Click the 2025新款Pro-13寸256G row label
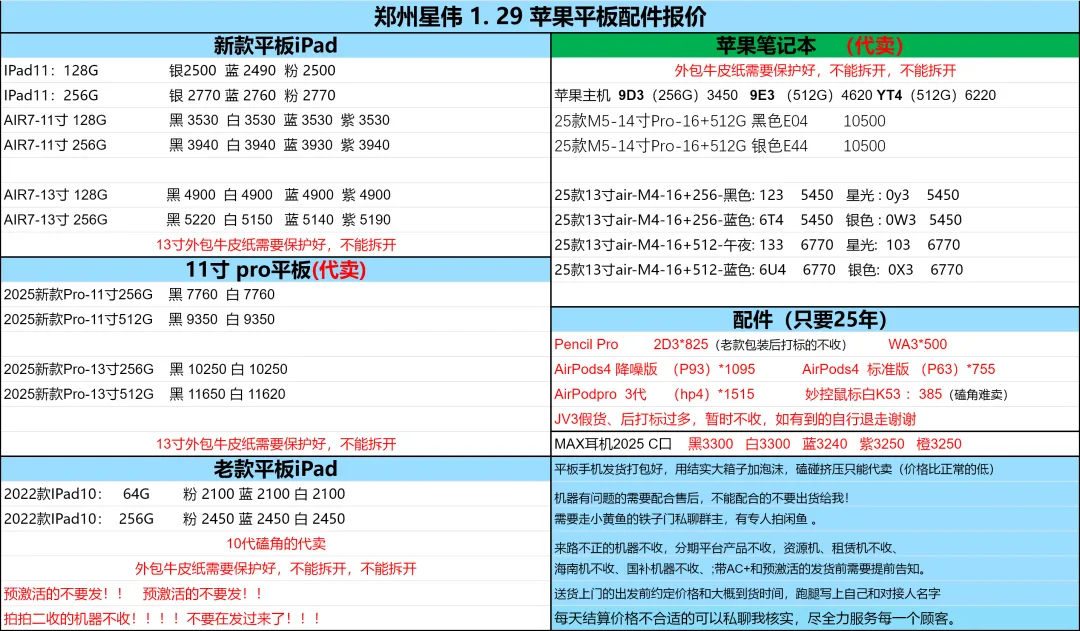Screen dimensions: 1080x631 79,369
